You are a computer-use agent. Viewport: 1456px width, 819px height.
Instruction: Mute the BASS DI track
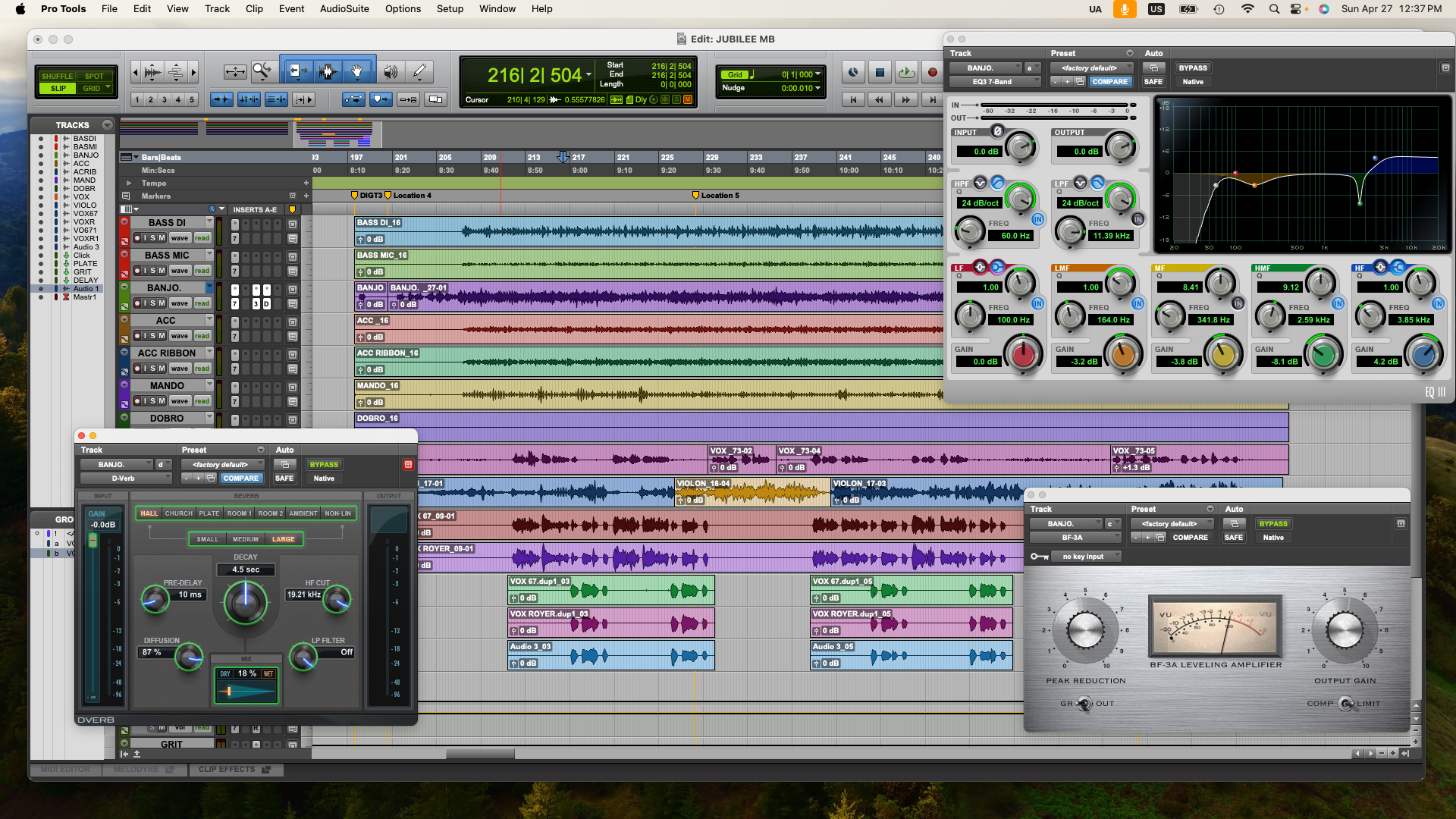162,238
